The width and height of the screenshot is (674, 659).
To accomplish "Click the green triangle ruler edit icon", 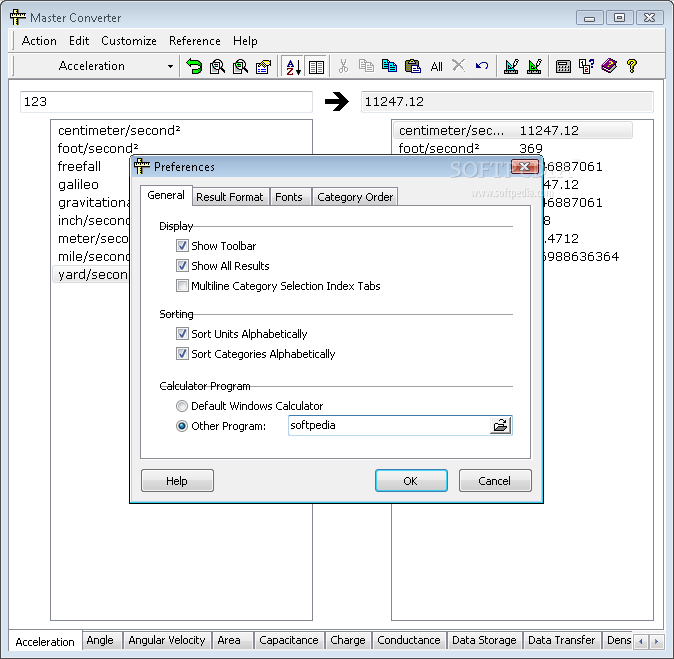I will (534, 66).
